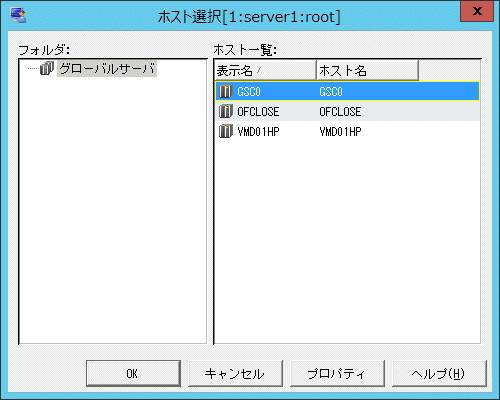
Task: Click the server icon in the VMD01HP row
Action: (x=226, y=131)
